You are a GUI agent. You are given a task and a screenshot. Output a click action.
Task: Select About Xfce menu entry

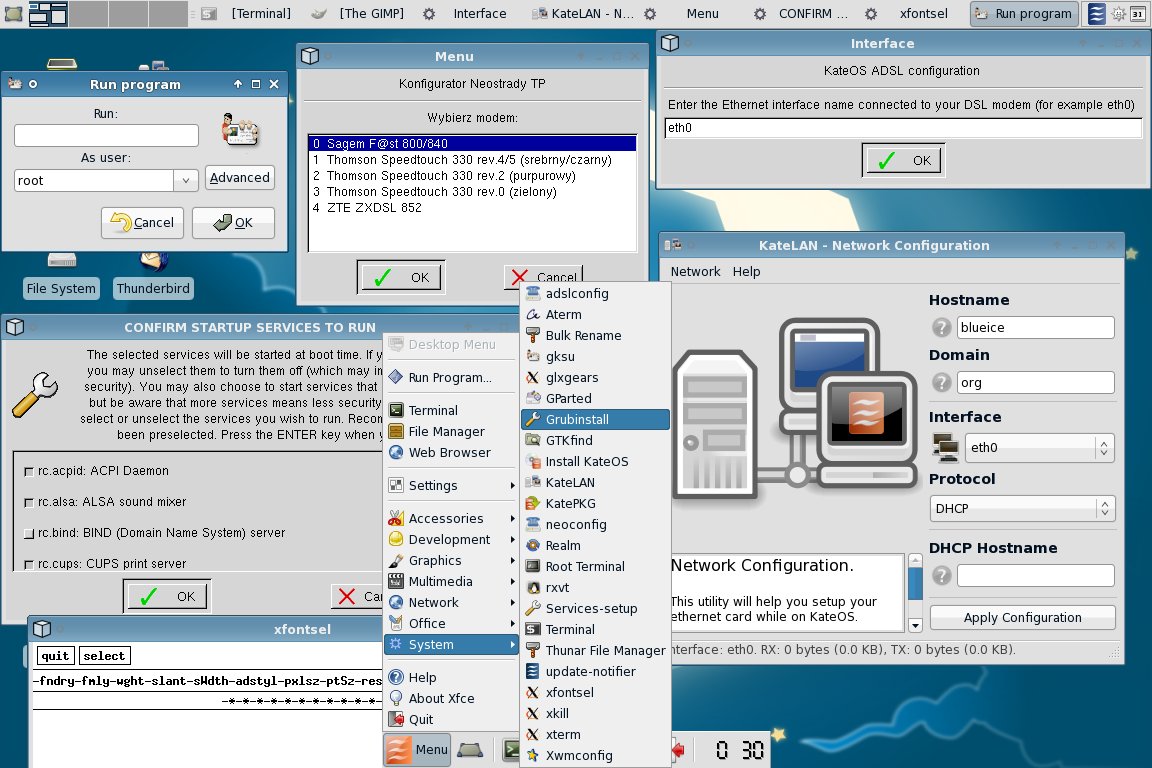(450, 698)
